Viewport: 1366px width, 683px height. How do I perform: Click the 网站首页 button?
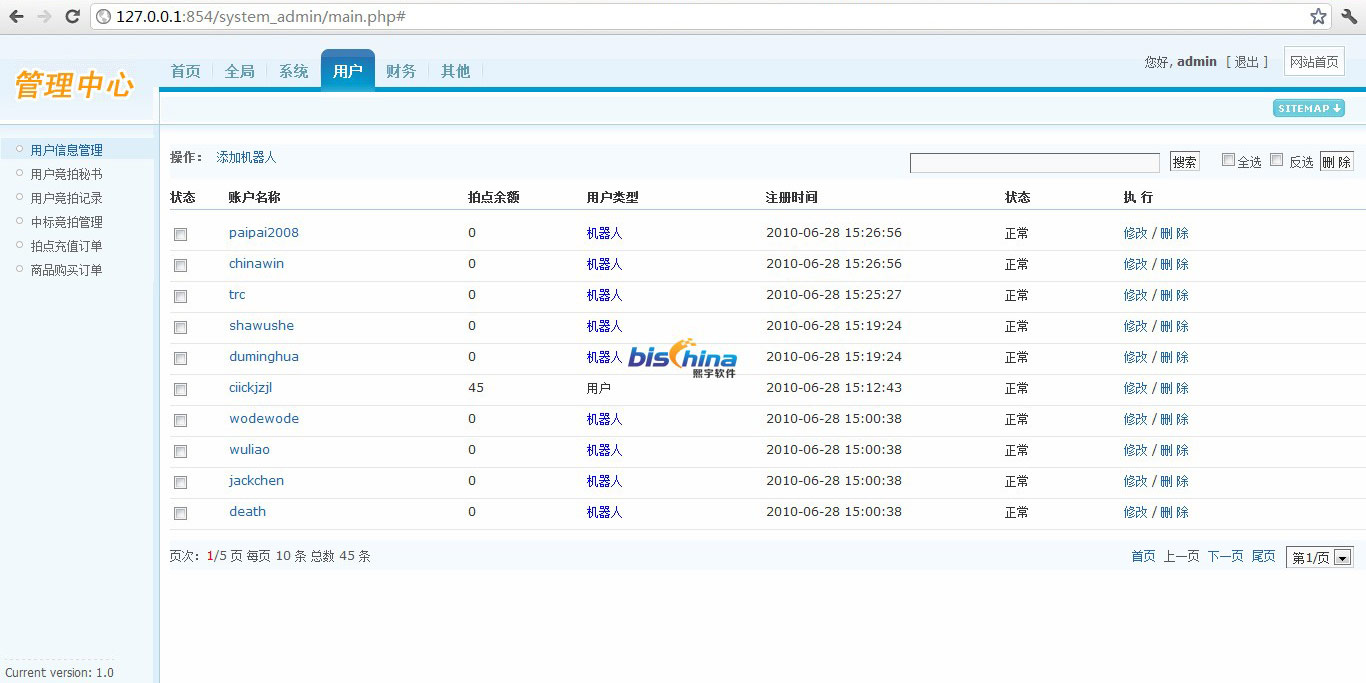click(1314, 62)
